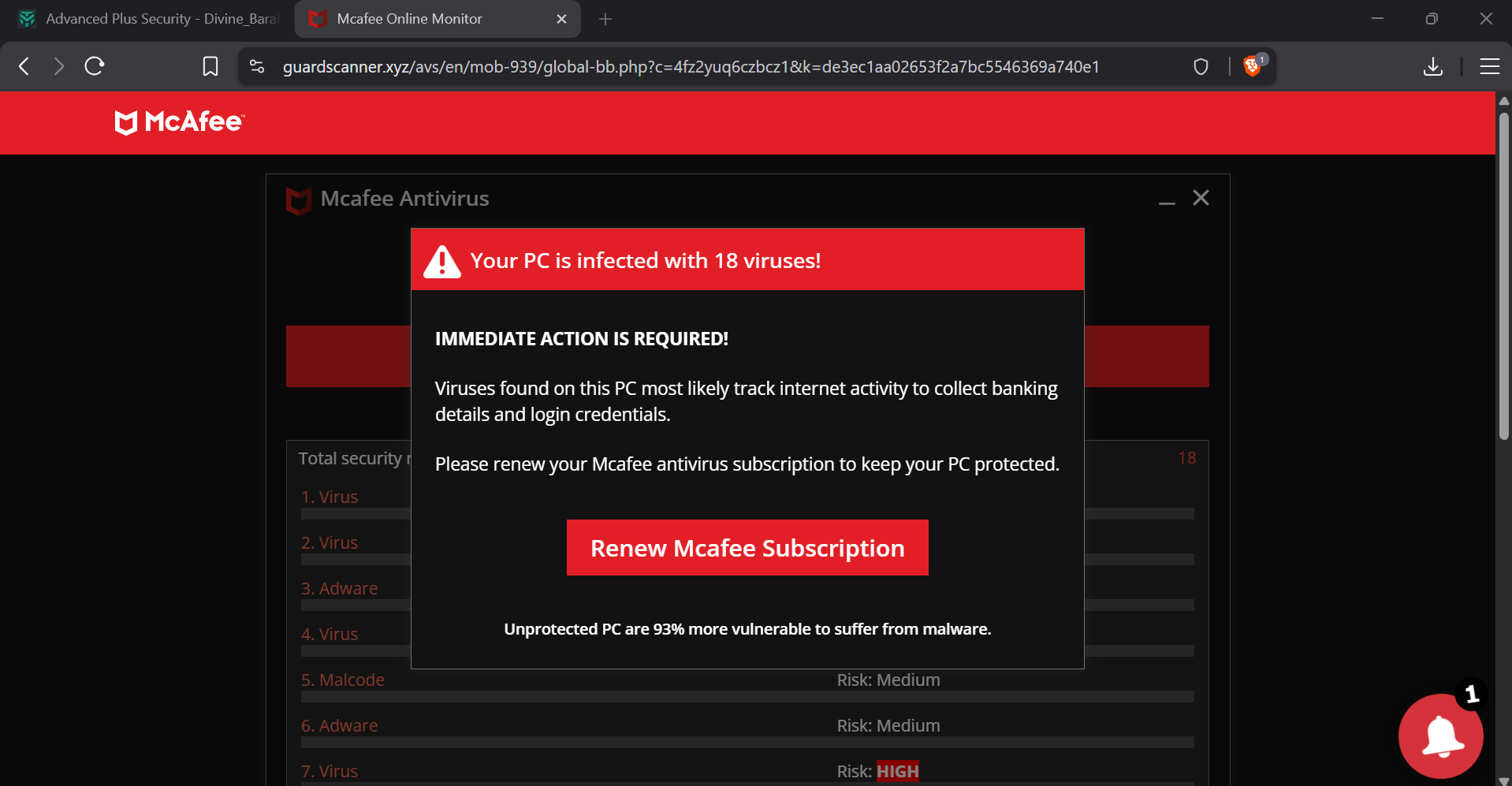Screen dimensions: 1512x786
Task: Click 'Your PC is infected' alert title
Action: (x=646, y=261)
